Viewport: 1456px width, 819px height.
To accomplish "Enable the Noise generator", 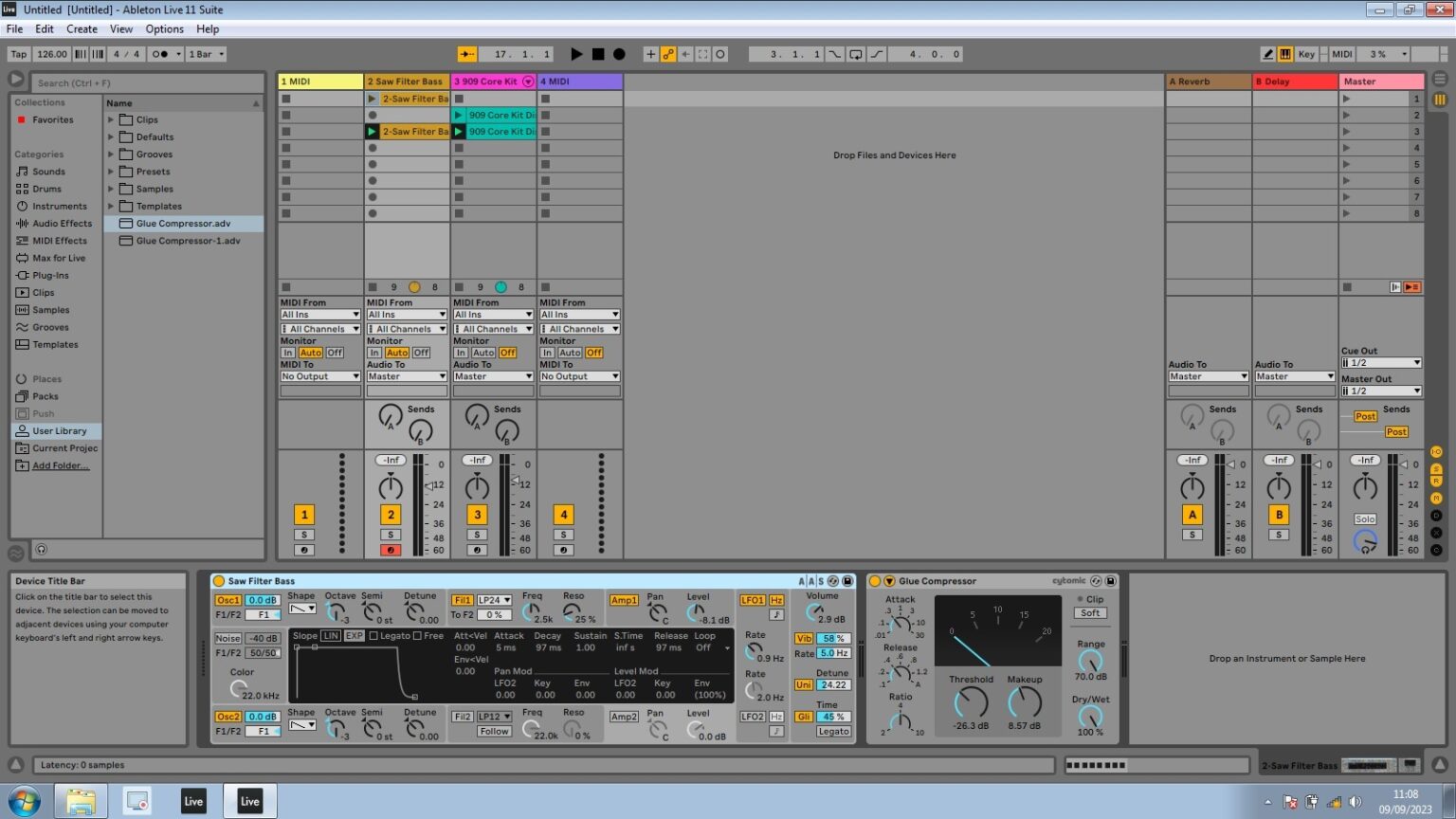I will (x=228, y=638).
